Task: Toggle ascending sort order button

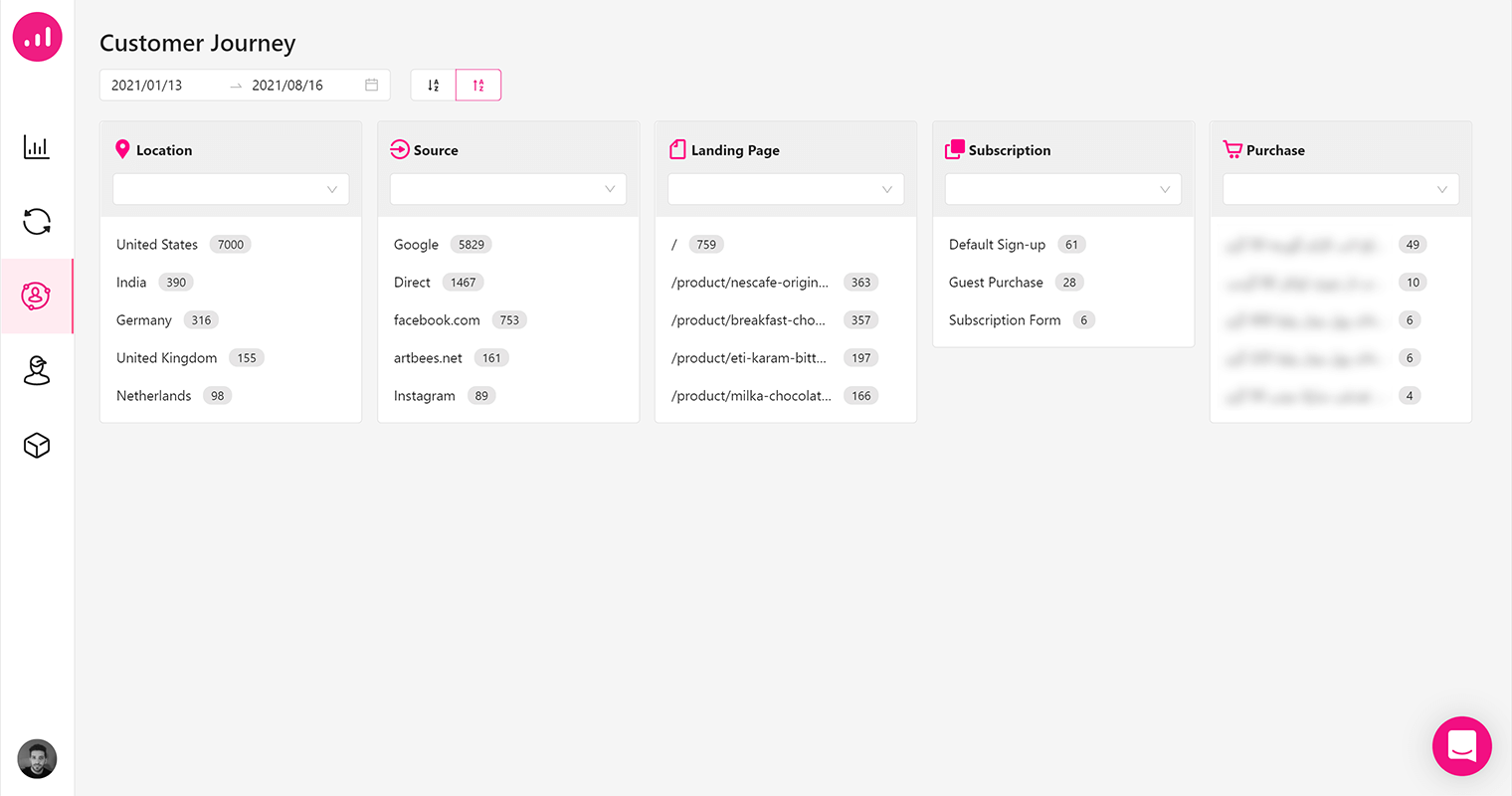Action: 478,85
